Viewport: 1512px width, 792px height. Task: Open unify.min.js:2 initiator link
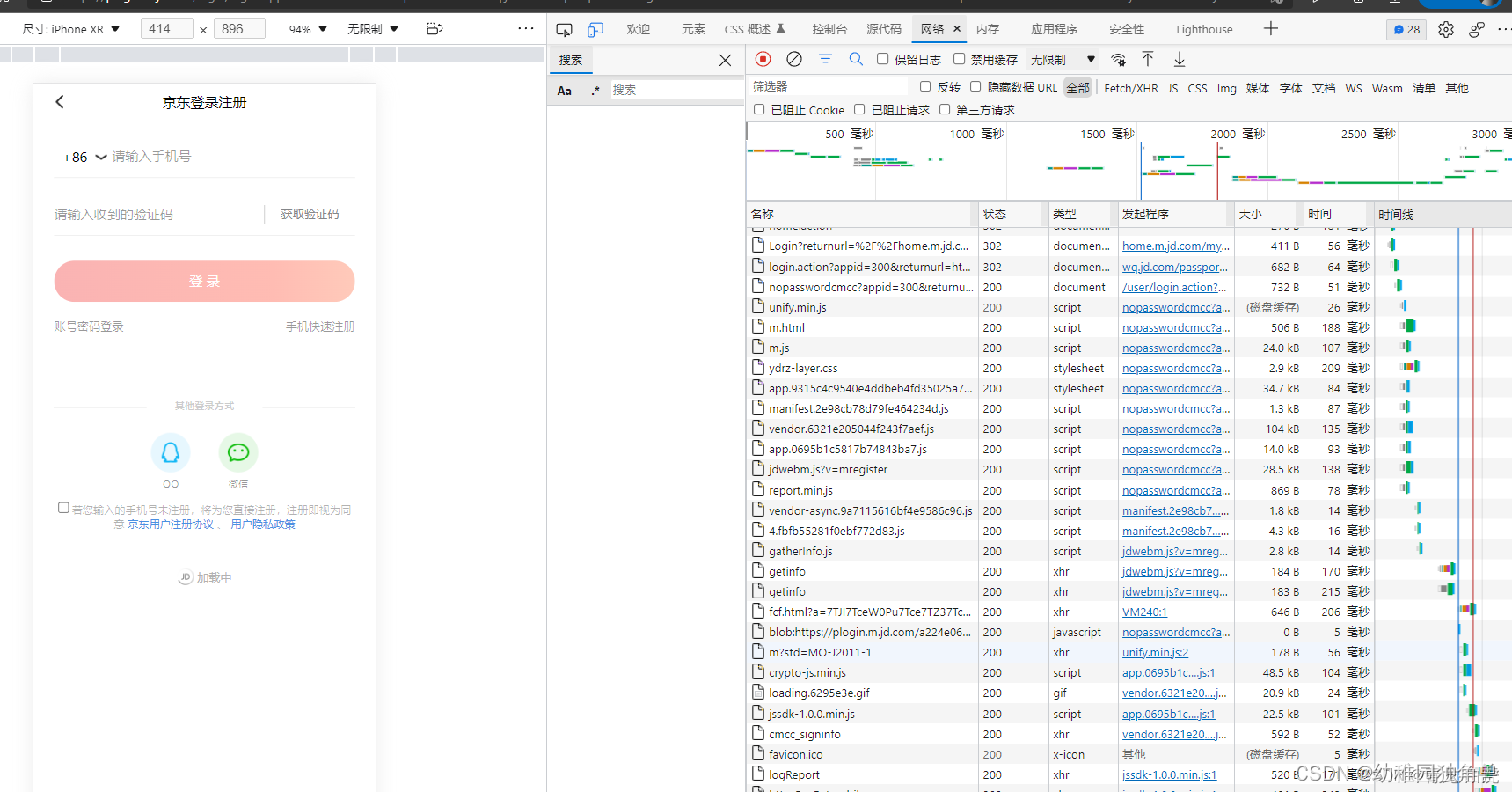(x=1155, y=652)
